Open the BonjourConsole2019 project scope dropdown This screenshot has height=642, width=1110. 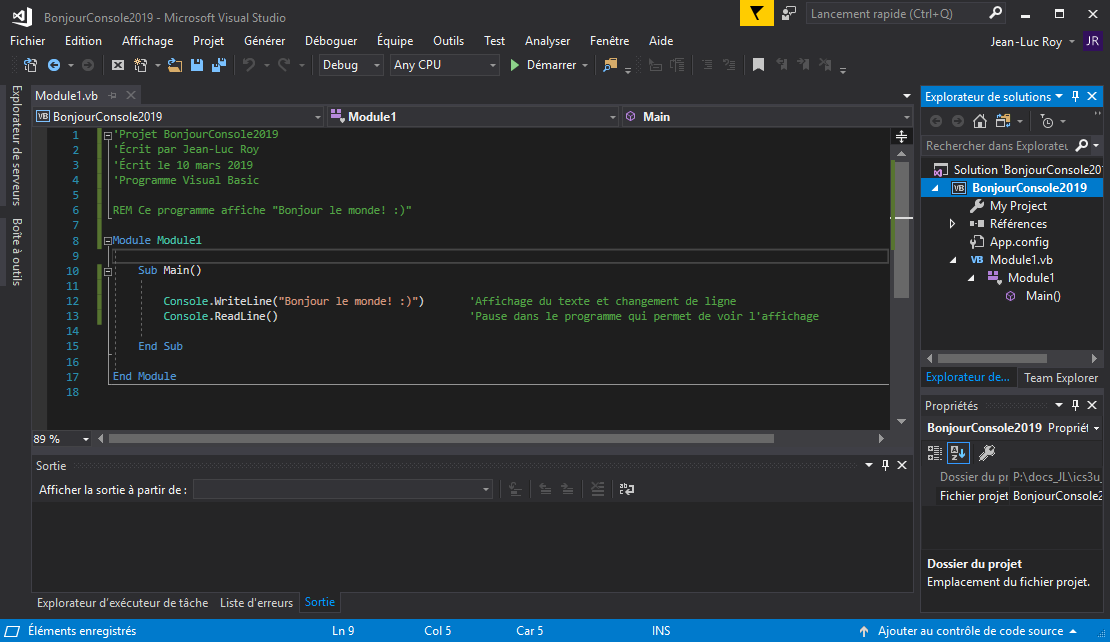(178, 117)
